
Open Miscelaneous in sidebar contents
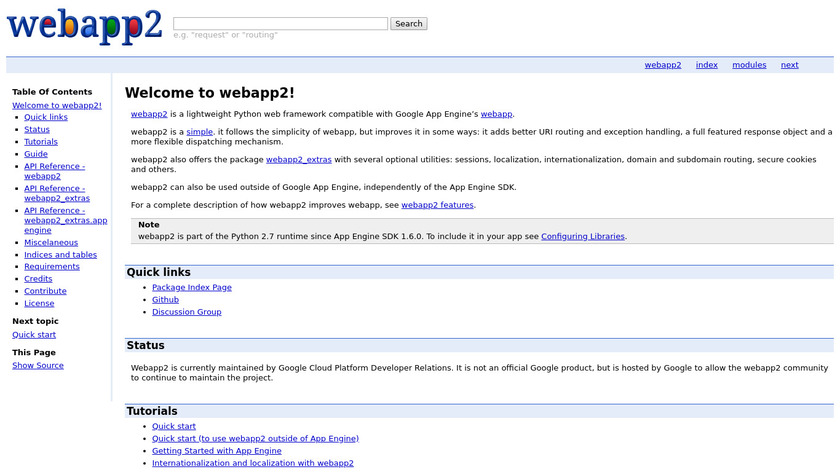pos(51,243)
